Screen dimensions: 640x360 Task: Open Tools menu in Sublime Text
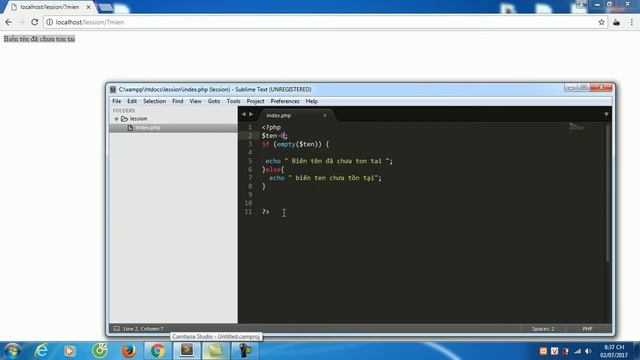point(233,101)
